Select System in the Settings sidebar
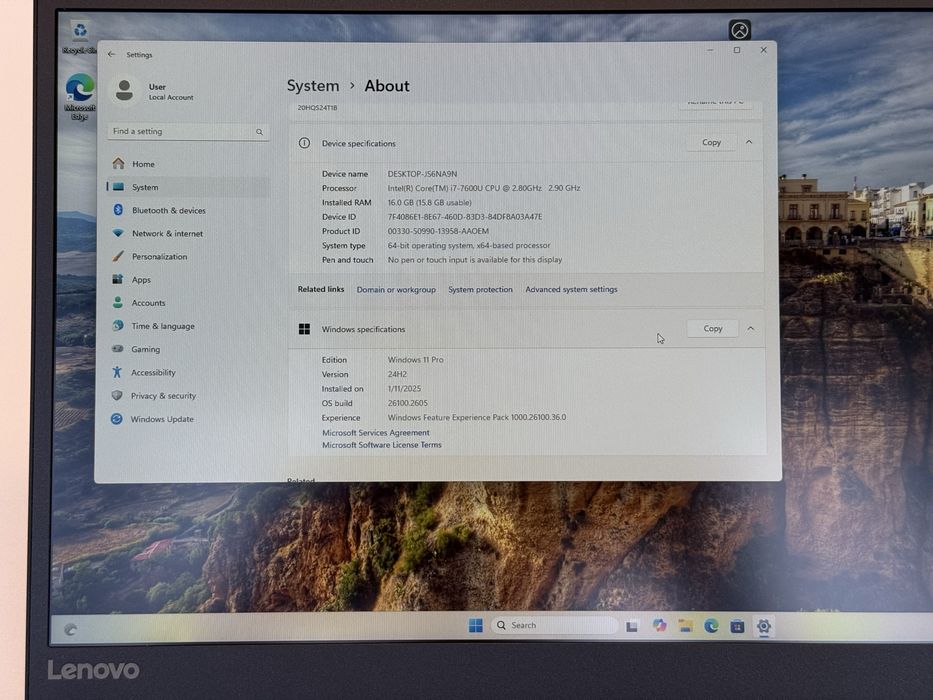This screenshot has height=700, width=933. tap(188, 187)
